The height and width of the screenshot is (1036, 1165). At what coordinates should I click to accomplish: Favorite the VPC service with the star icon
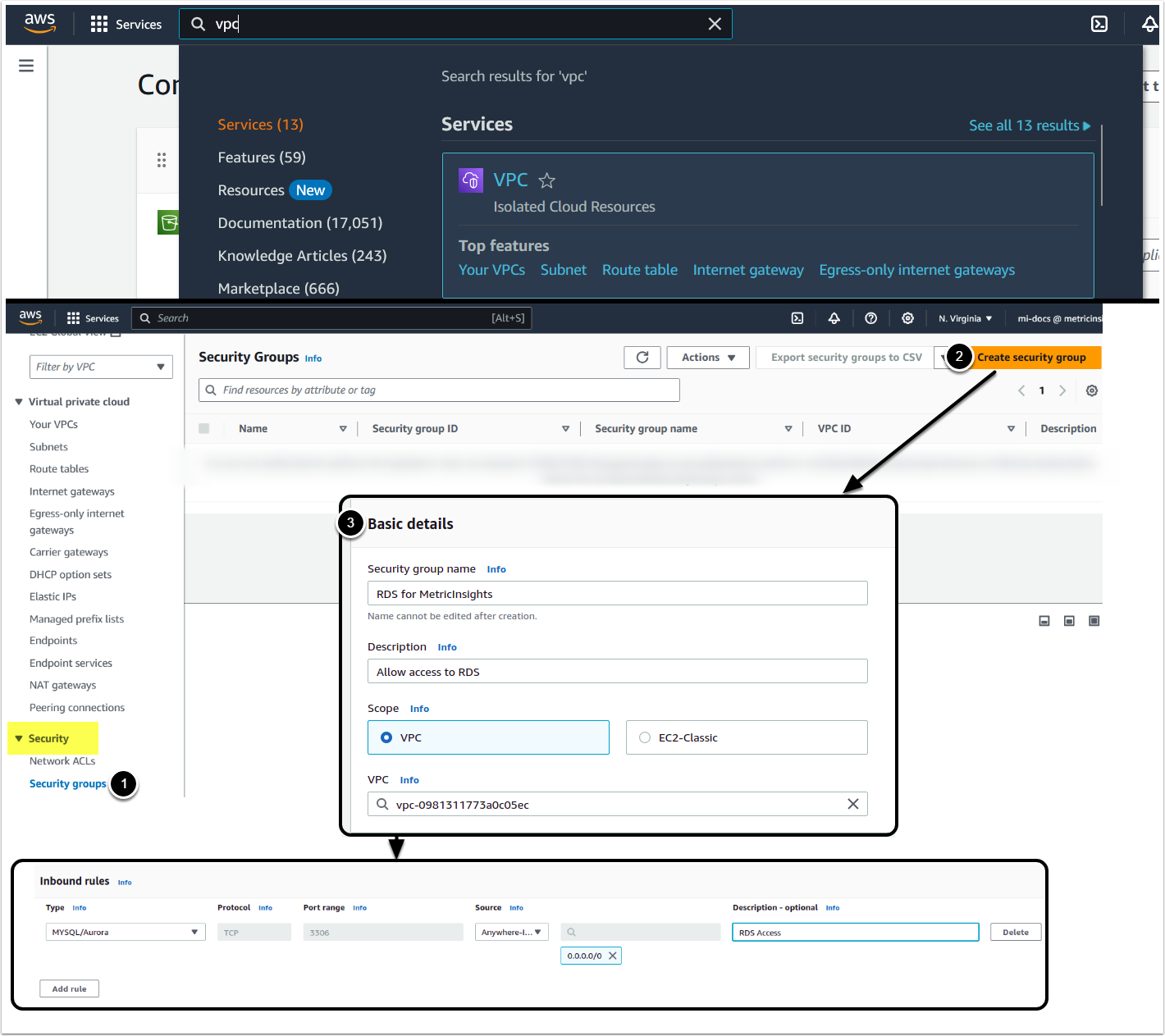(x=547, y=180)
